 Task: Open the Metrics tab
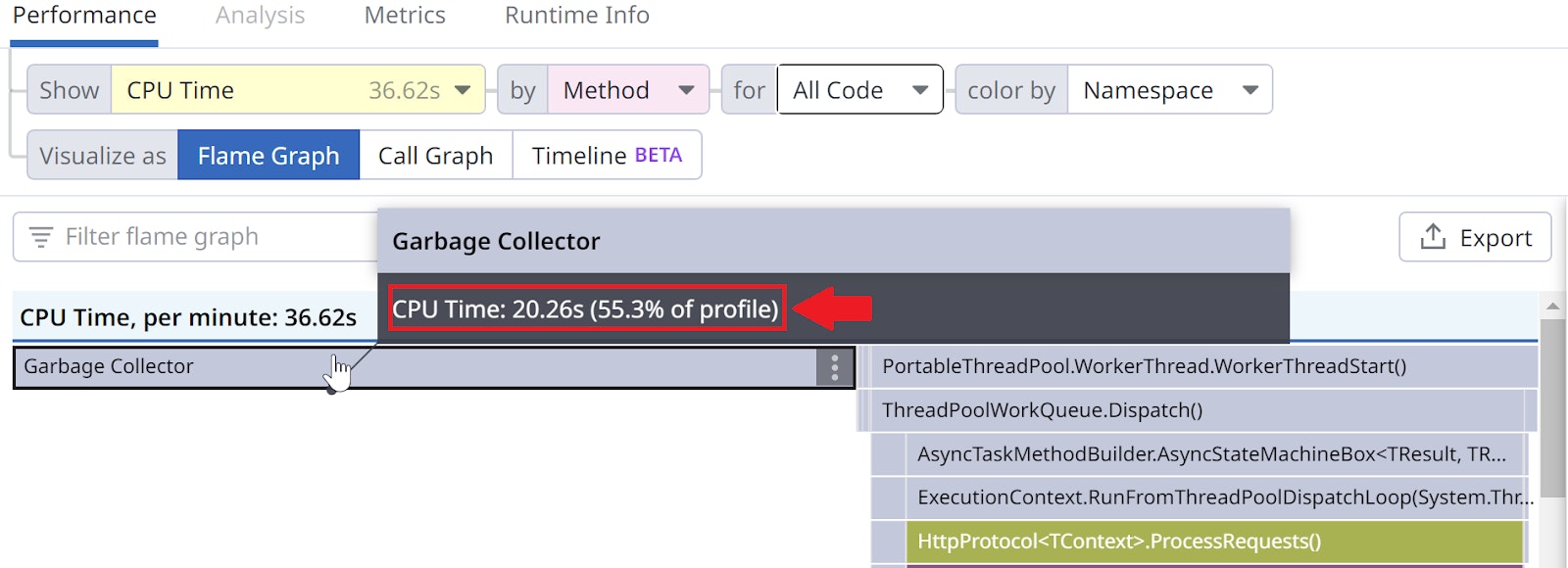[x=405, y=16]
